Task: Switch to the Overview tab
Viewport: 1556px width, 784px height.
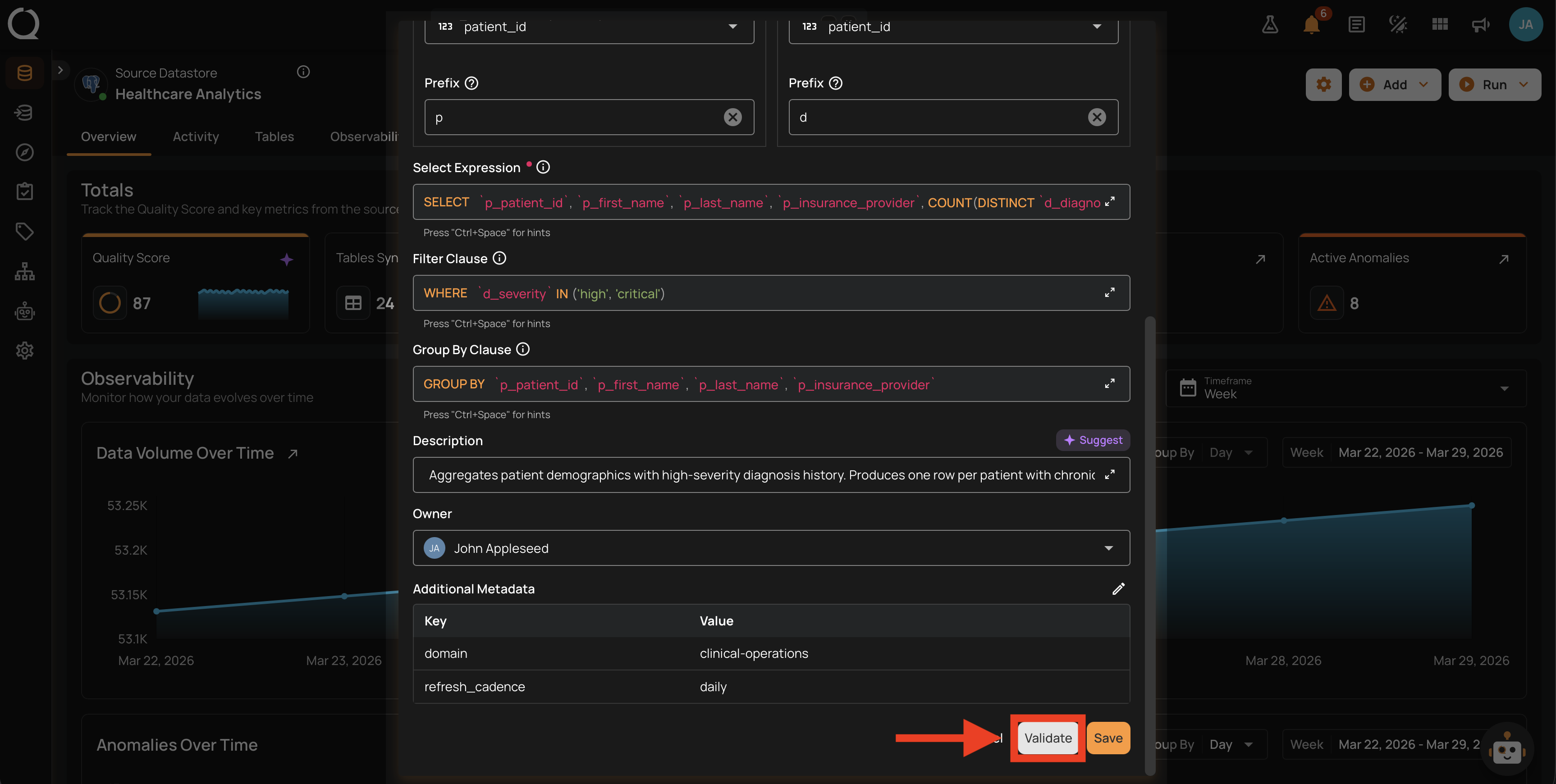Action: (x=109, y=137)
